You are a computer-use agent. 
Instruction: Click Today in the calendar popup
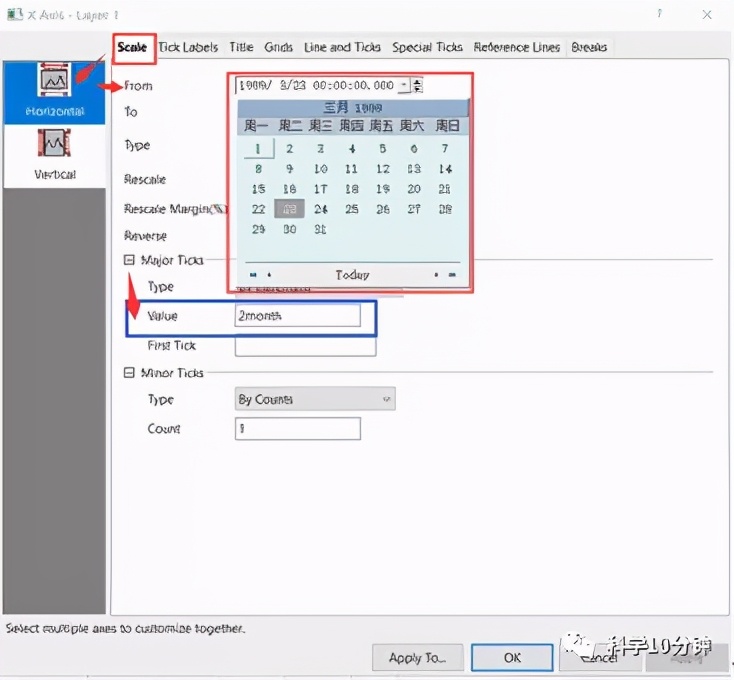point(352,275)
